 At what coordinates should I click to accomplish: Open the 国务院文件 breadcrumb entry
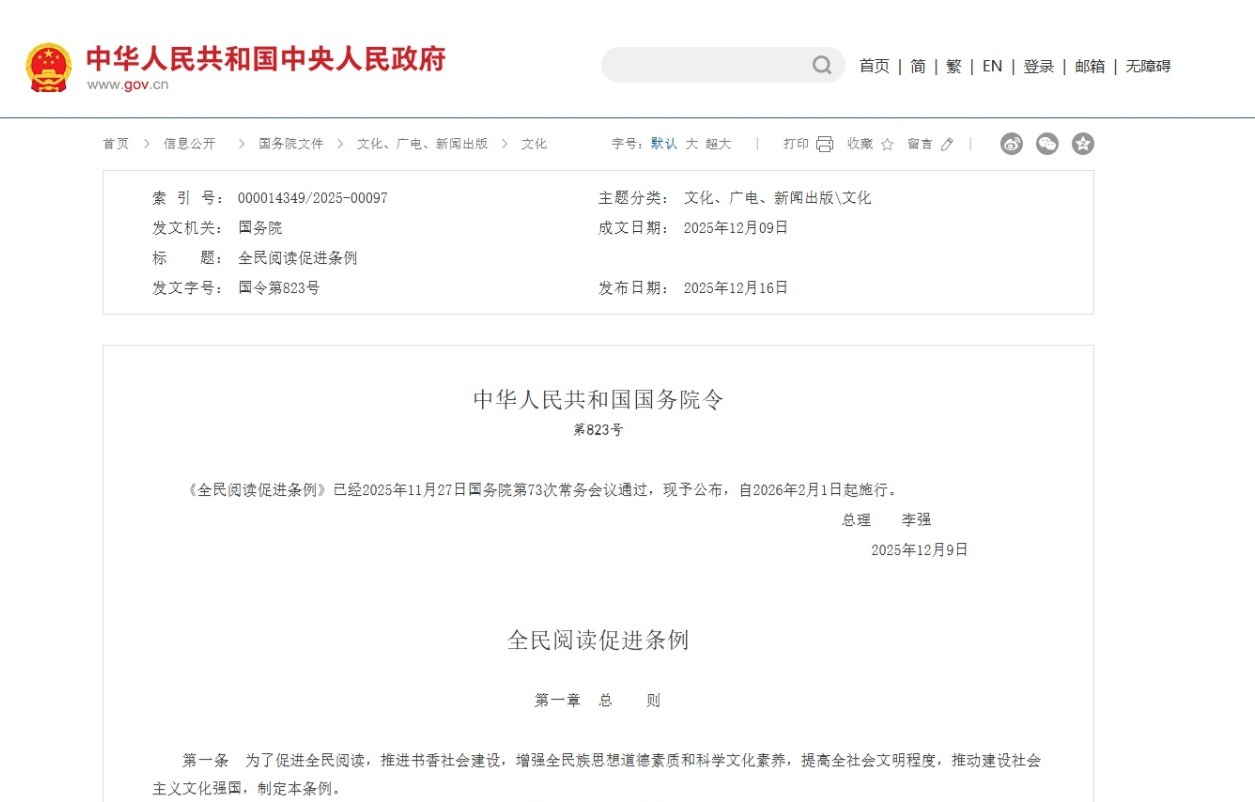[291, 143]
